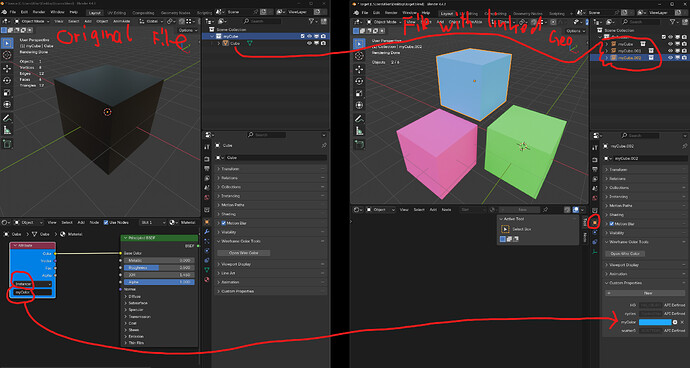Click Options button in right viewport
Viewport: 690px width, 368px height.
tap(575, 31)
